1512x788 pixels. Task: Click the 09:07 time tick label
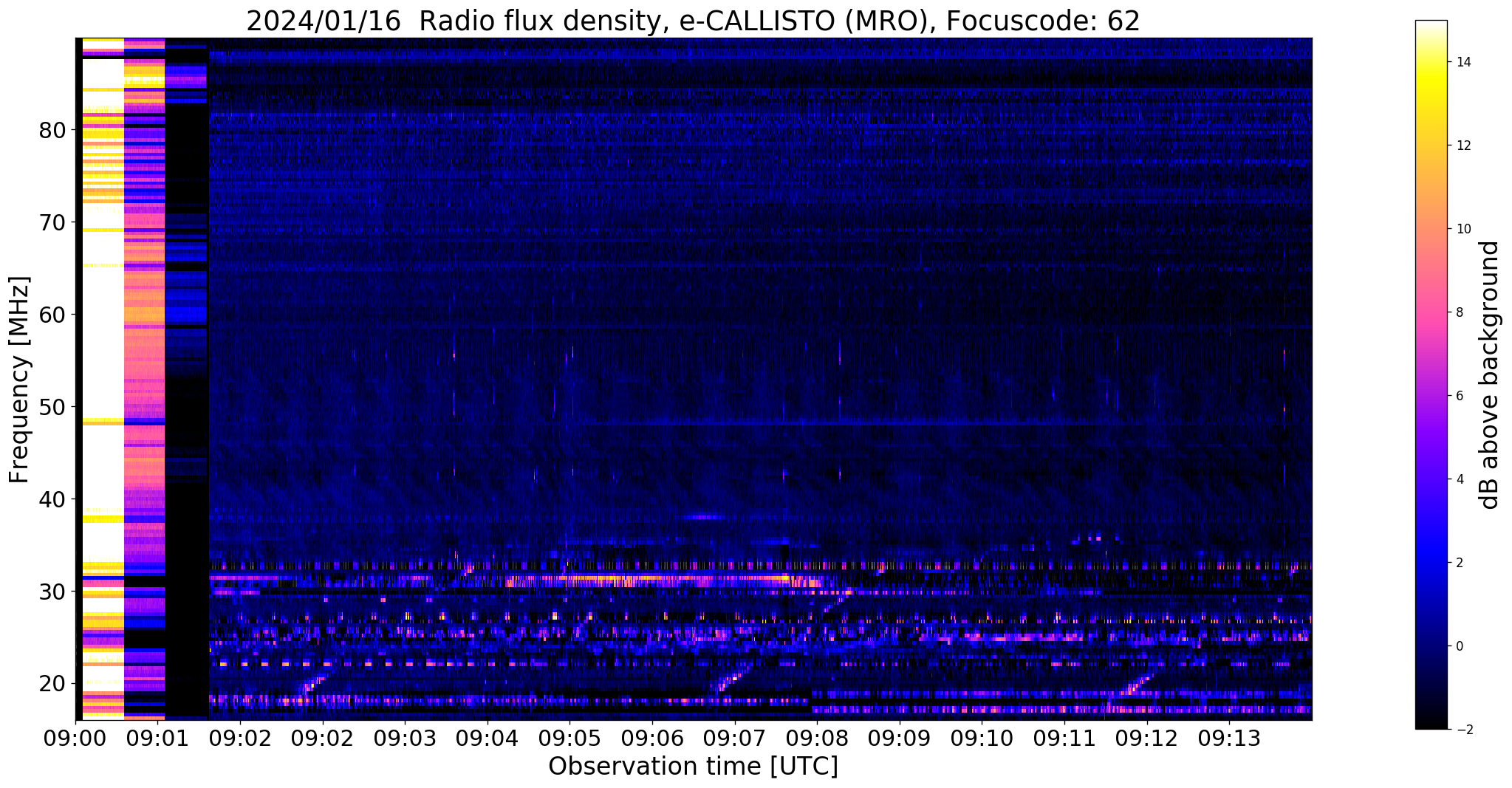[x=734, y=739]
